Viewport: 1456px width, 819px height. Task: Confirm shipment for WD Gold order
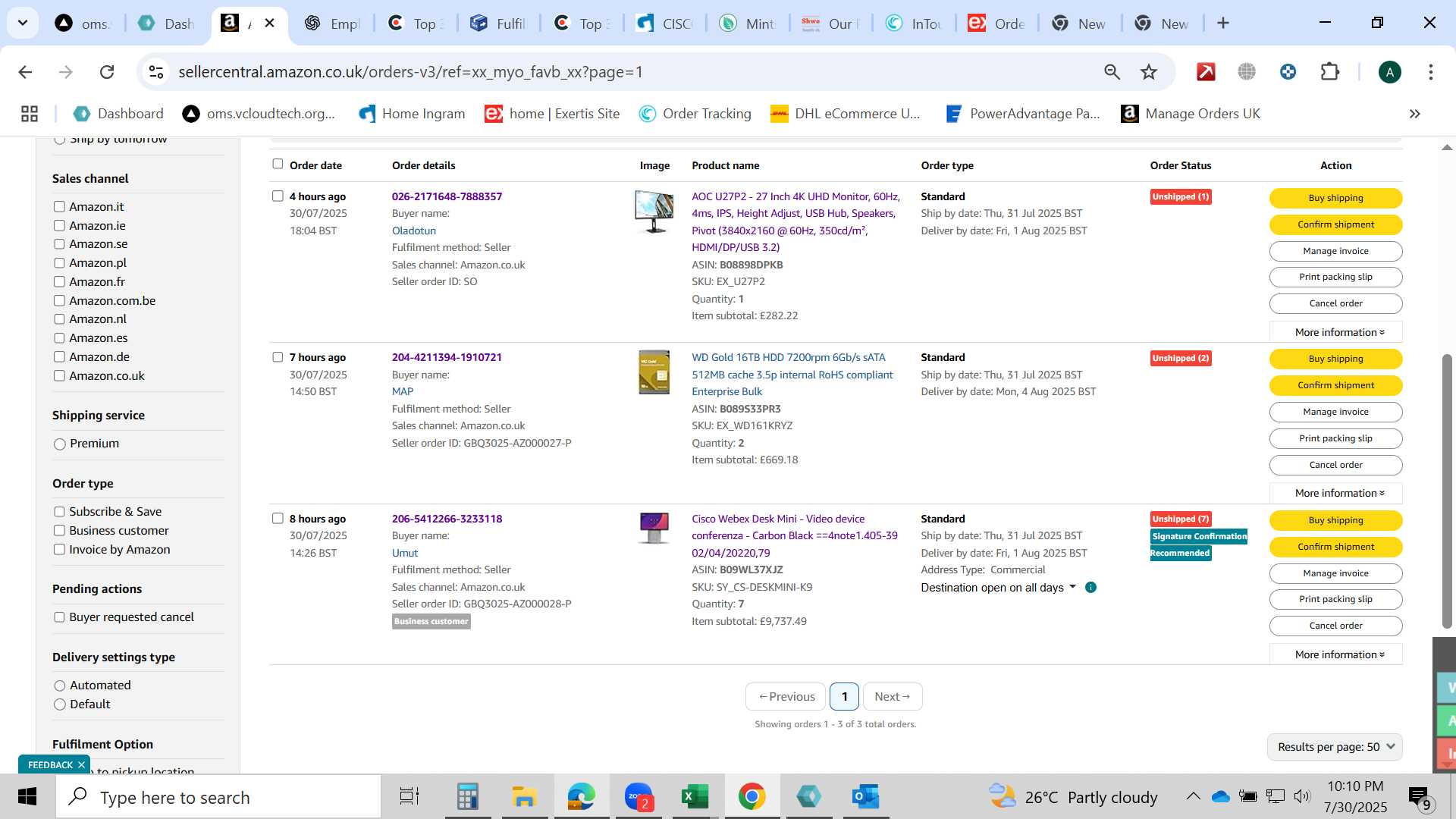point(1335,385)
